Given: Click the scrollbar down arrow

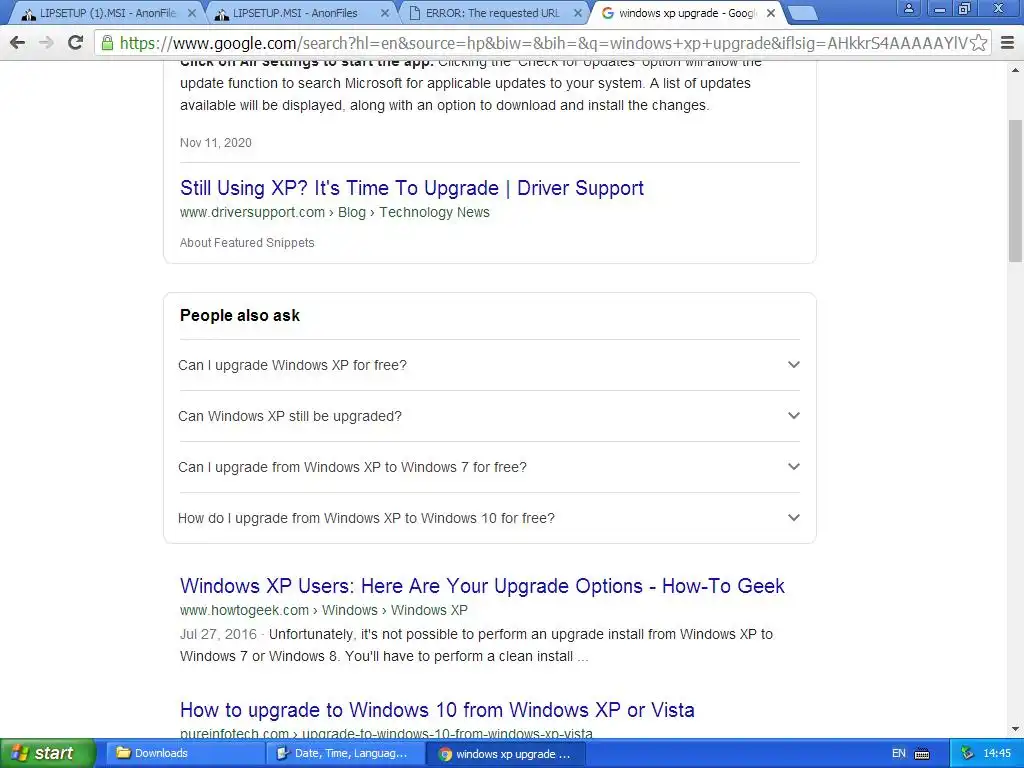Looking at the screenshot, I should 1016,729.
